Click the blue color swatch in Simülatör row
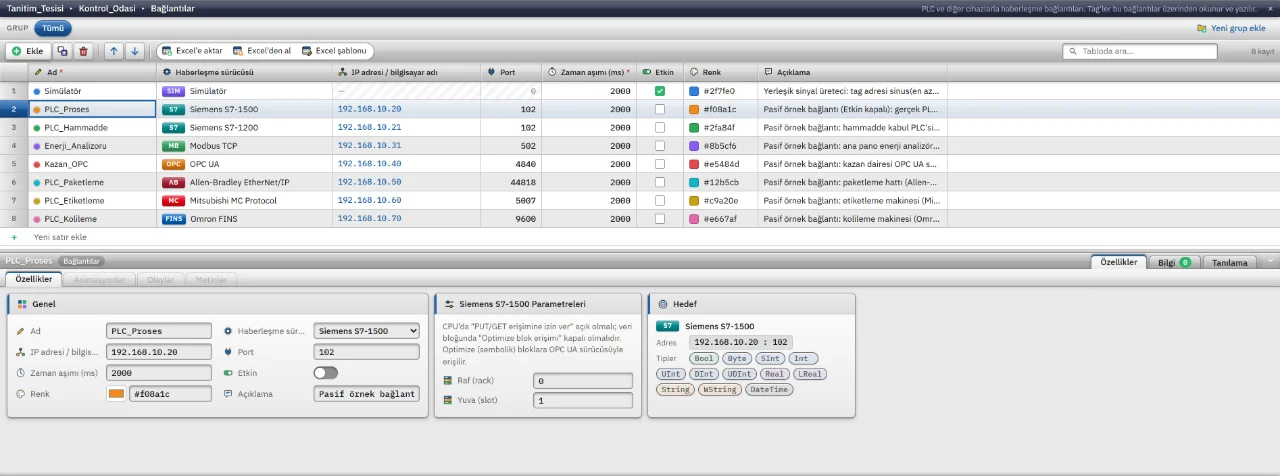Screen dimensions: 1280x476 point(694,91)
